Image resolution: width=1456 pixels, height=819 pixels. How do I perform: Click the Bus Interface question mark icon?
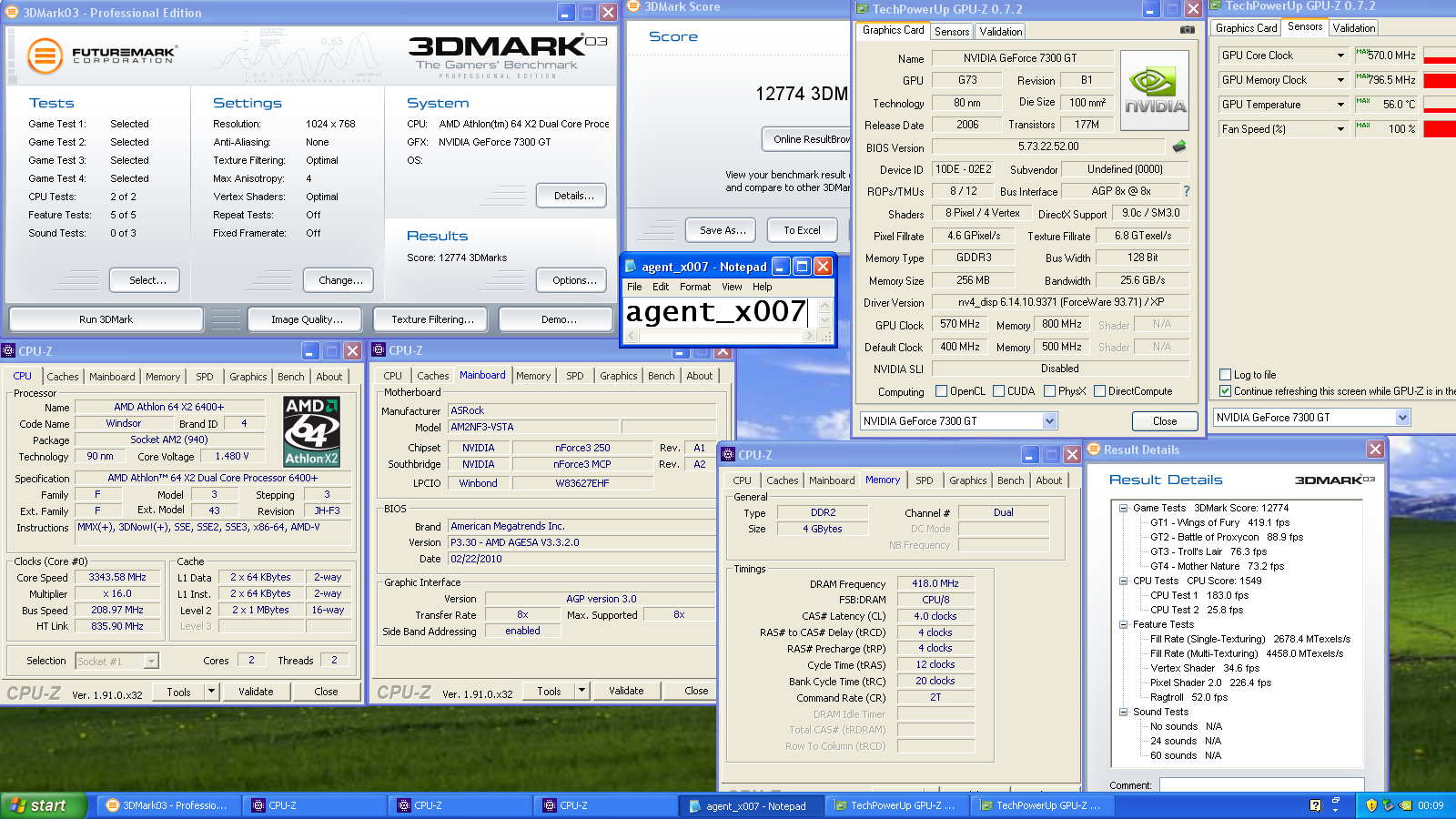tap(1186, 191)
